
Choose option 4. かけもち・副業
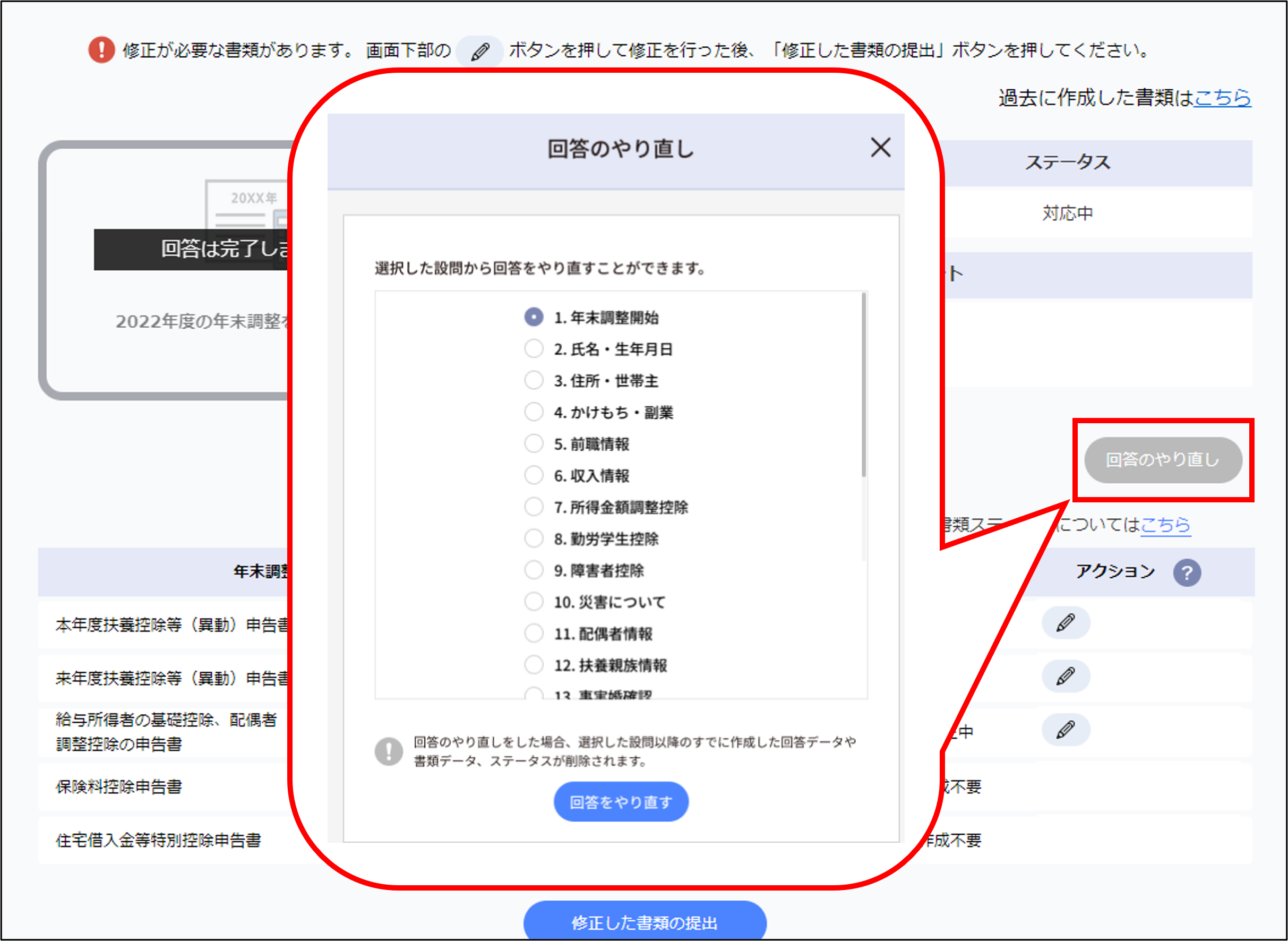pyautogui.click(x=534, y=412)
